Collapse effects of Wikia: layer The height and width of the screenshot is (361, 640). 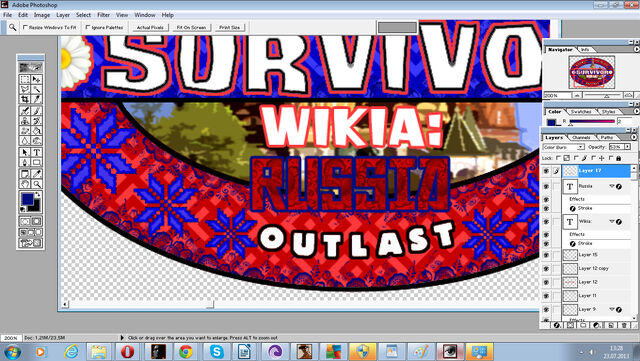pos(612,221)
